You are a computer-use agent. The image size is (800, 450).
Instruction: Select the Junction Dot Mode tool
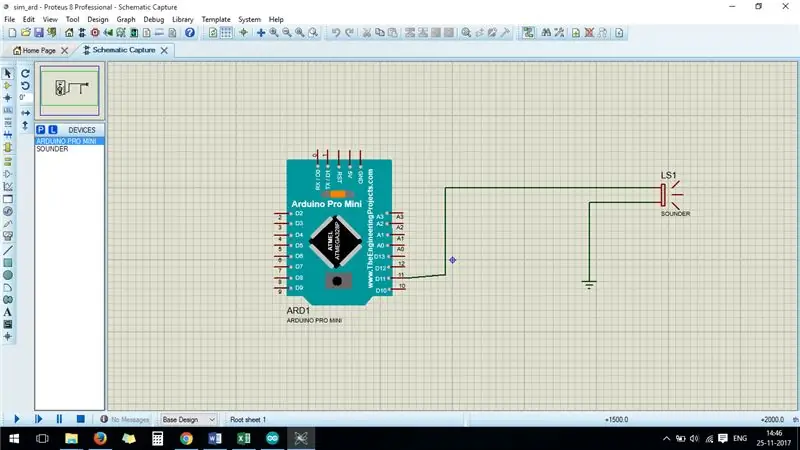[x=8, y=98]
